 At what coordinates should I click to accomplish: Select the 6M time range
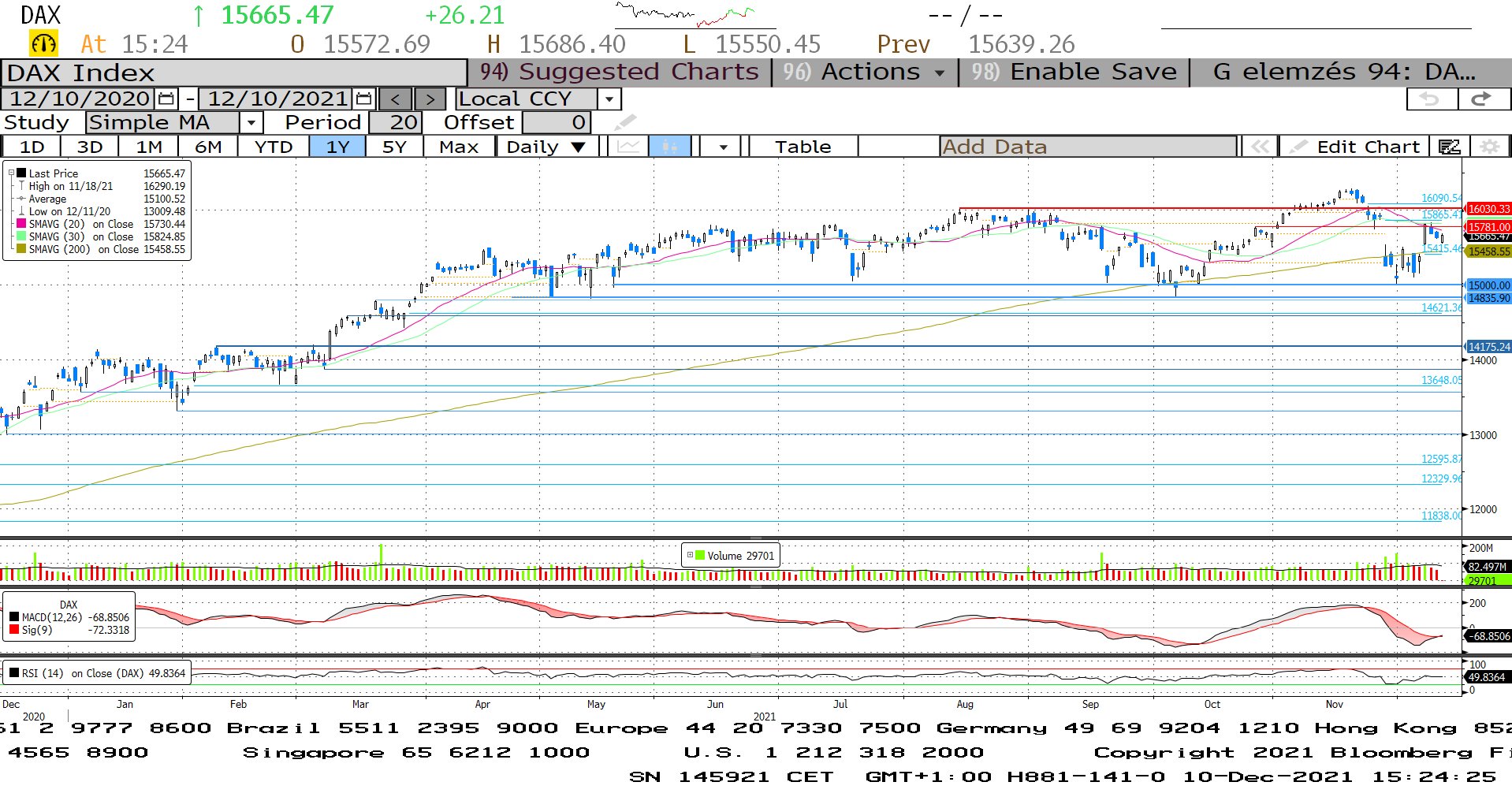click(208, 147)
